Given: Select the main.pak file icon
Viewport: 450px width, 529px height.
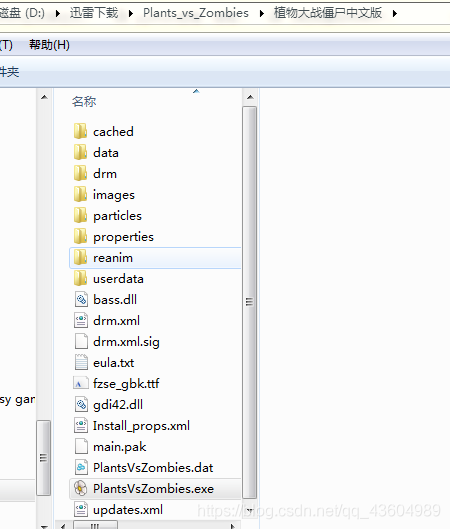Looking at the screenshot, I should pos(81,447).
